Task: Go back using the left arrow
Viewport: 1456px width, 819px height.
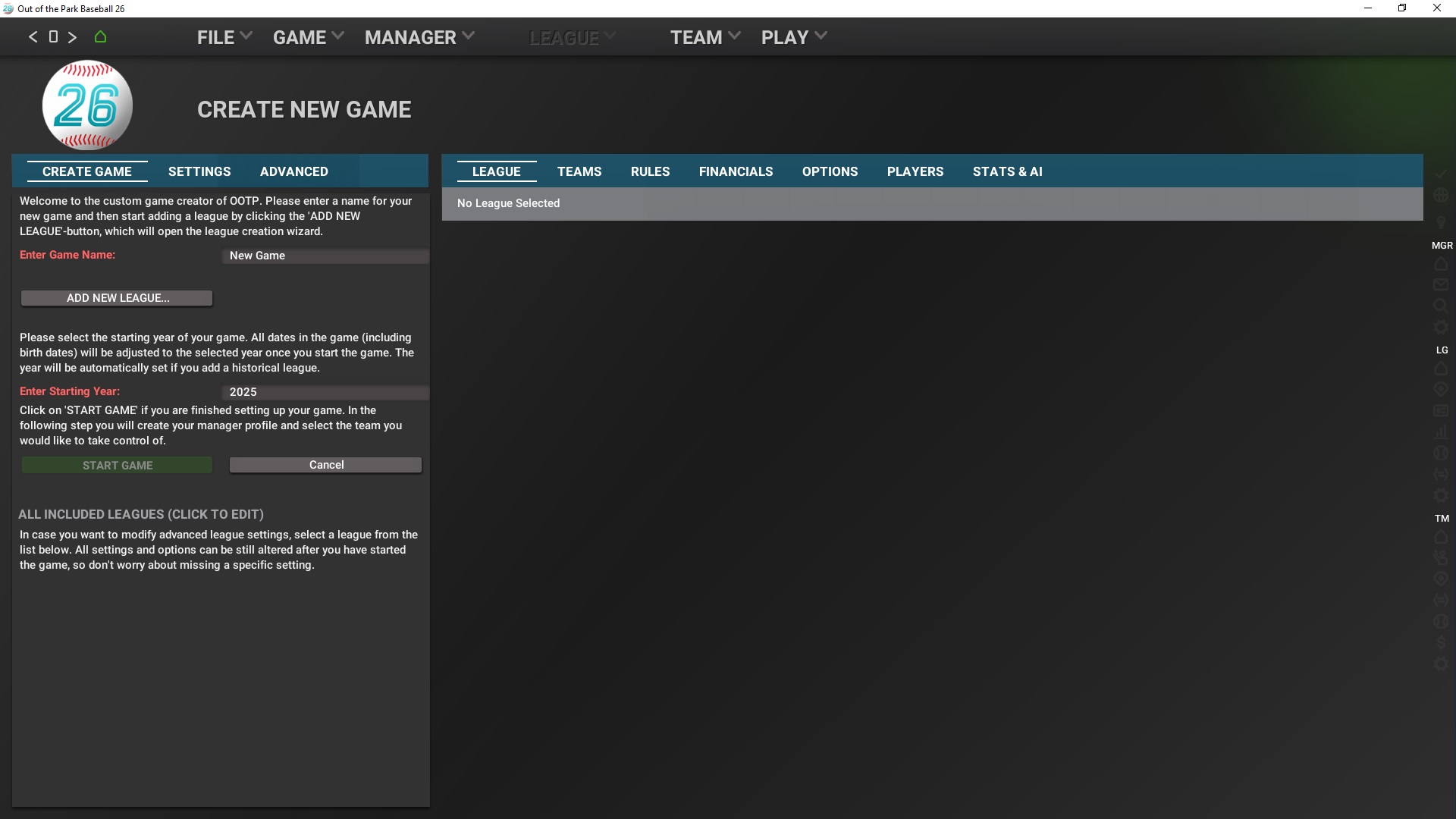Action: pos(33,36)
